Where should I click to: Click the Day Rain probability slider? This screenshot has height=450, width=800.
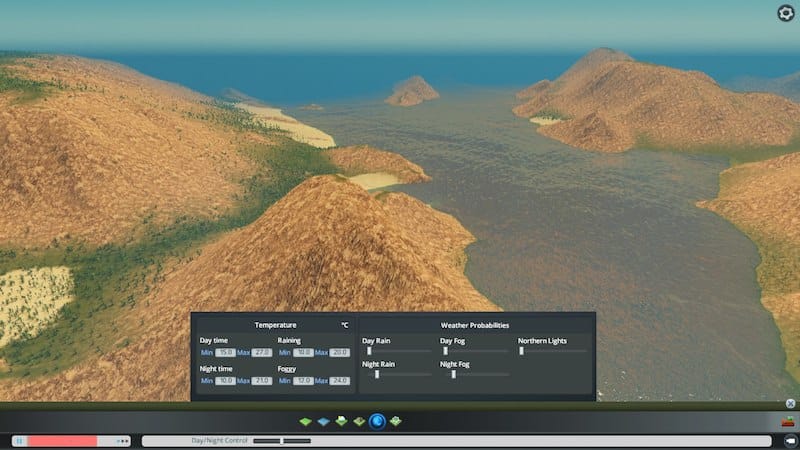coord(369,351)
